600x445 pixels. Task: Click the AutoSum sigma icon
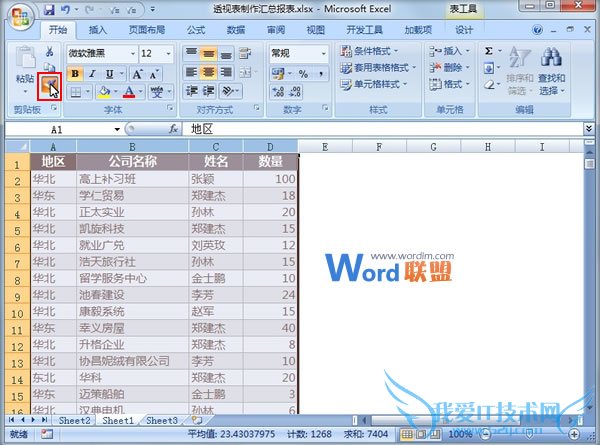coord(489,51)
